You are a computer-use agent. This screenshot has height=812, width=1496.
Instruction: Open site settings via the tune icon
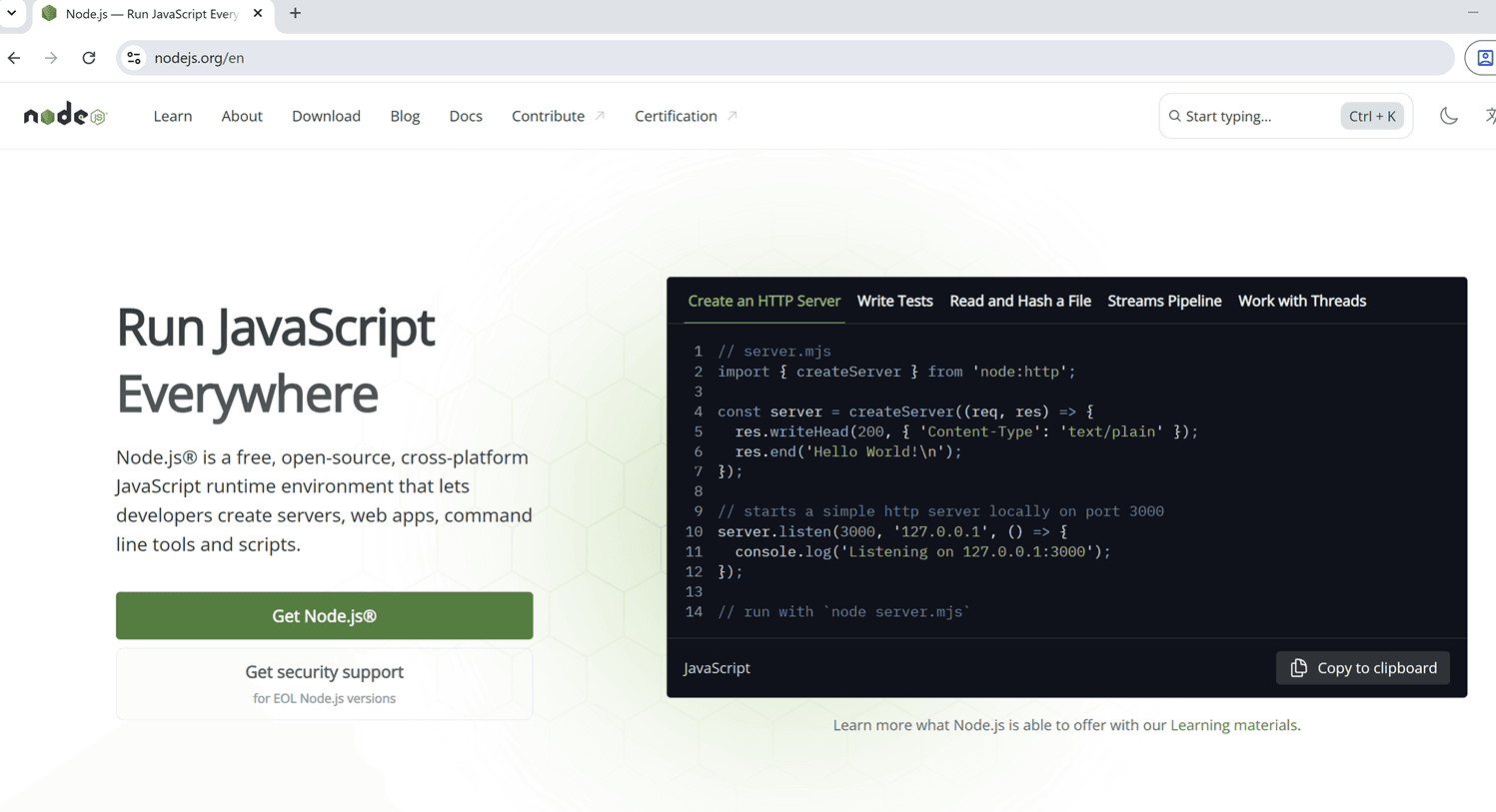click(134, 57)
